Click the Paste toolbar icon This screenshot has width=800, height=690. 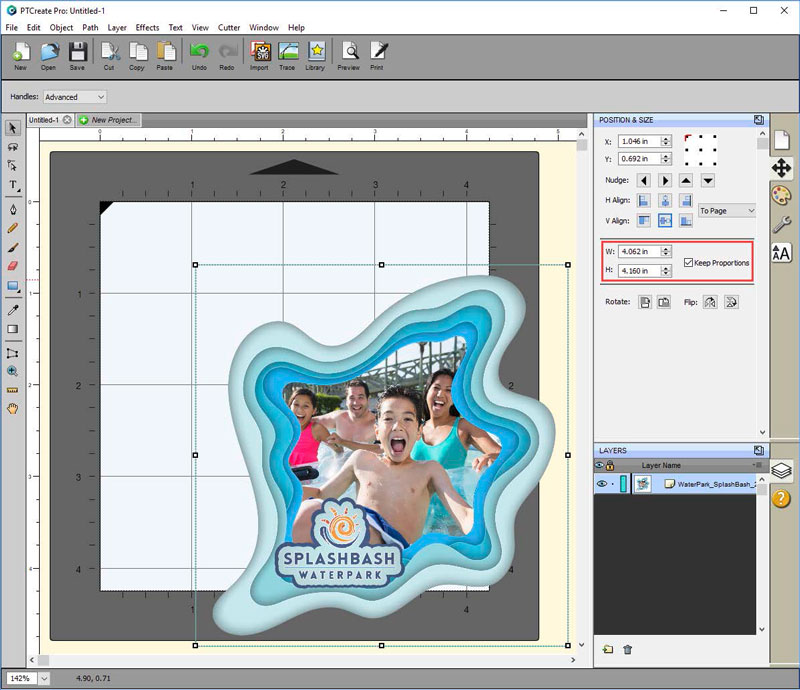point(165,56)
